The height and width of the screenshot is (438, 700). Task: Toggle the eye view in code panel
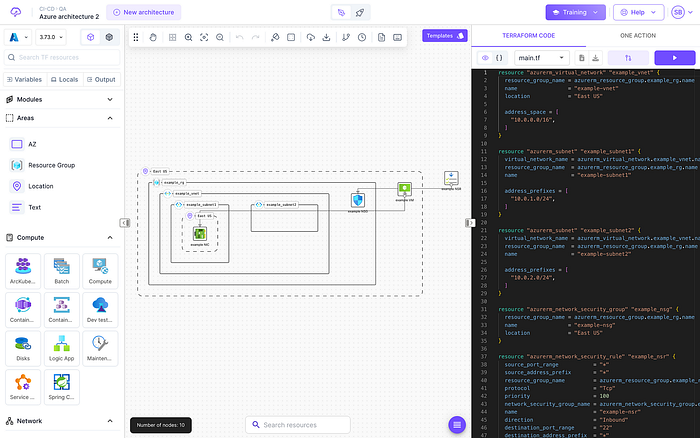(x=485, y=58)
